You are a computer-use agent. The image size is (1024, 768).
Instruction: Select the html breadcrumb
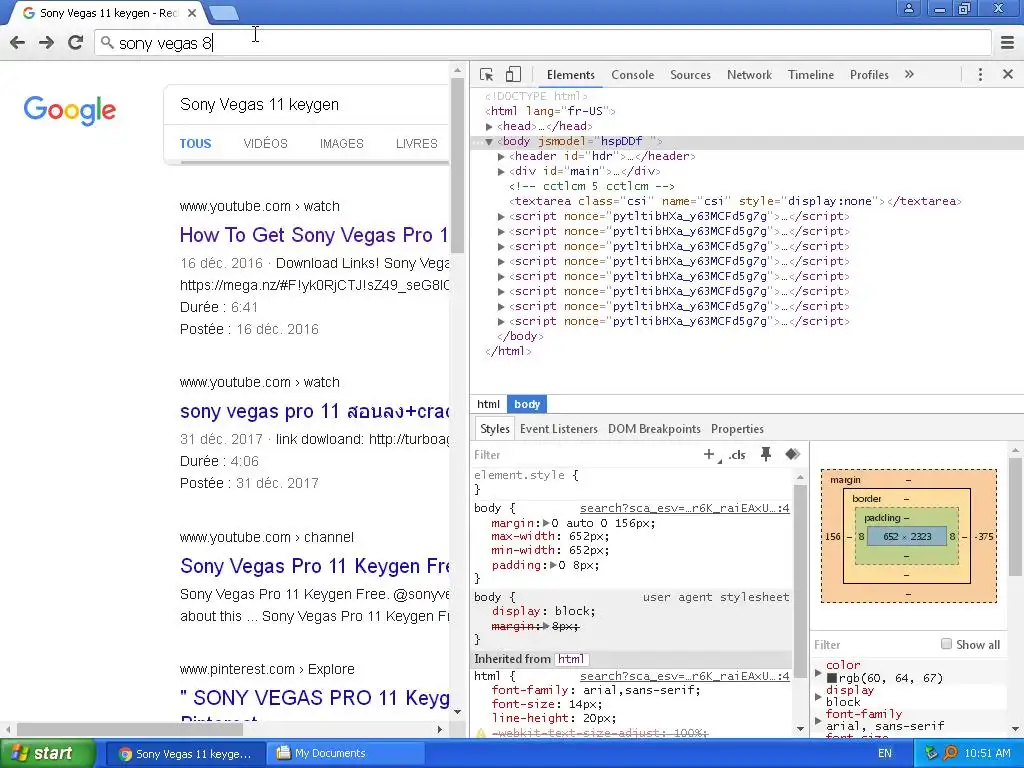488,404
